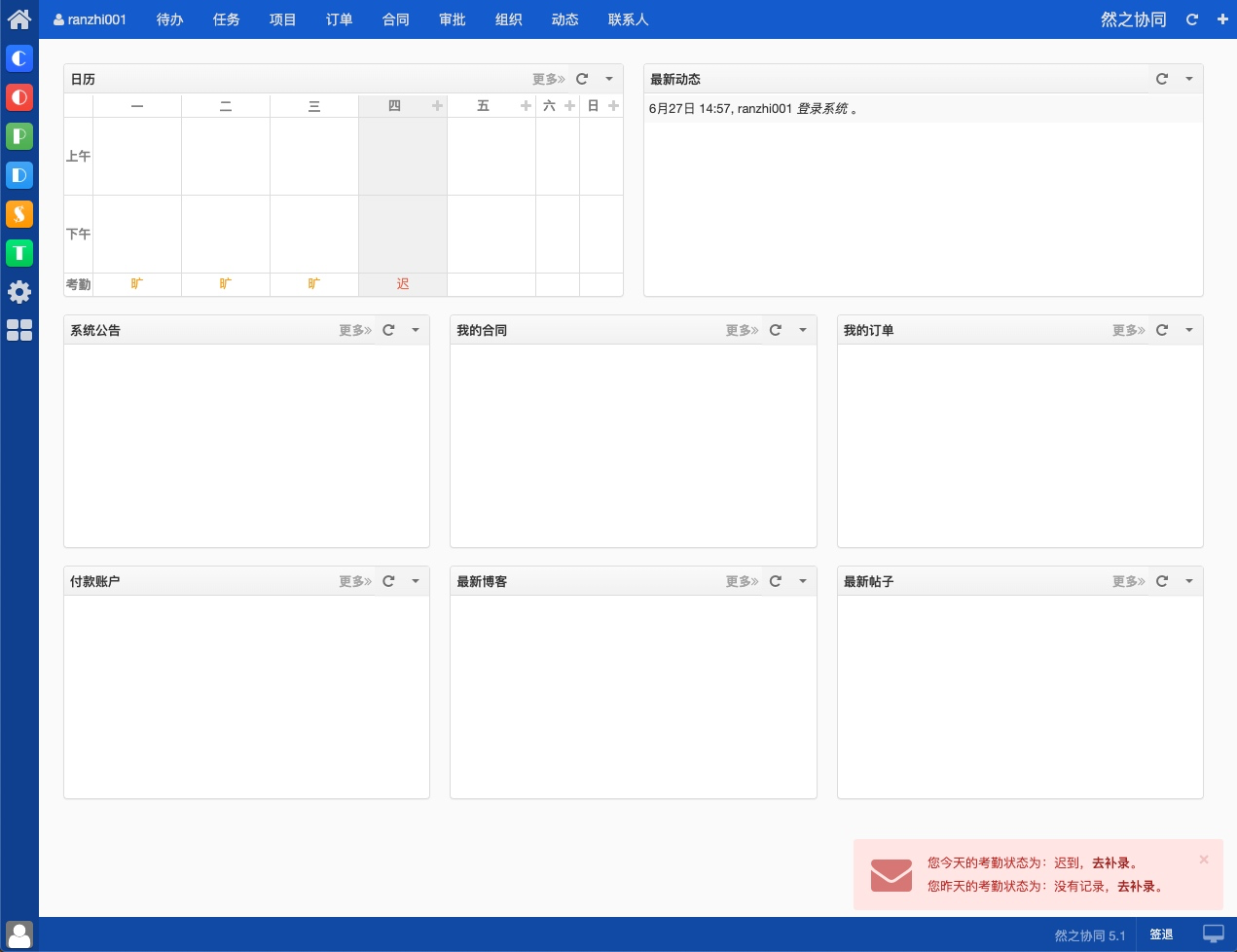
Task: Open the blue D document app icon
Action: click(19, 175)
